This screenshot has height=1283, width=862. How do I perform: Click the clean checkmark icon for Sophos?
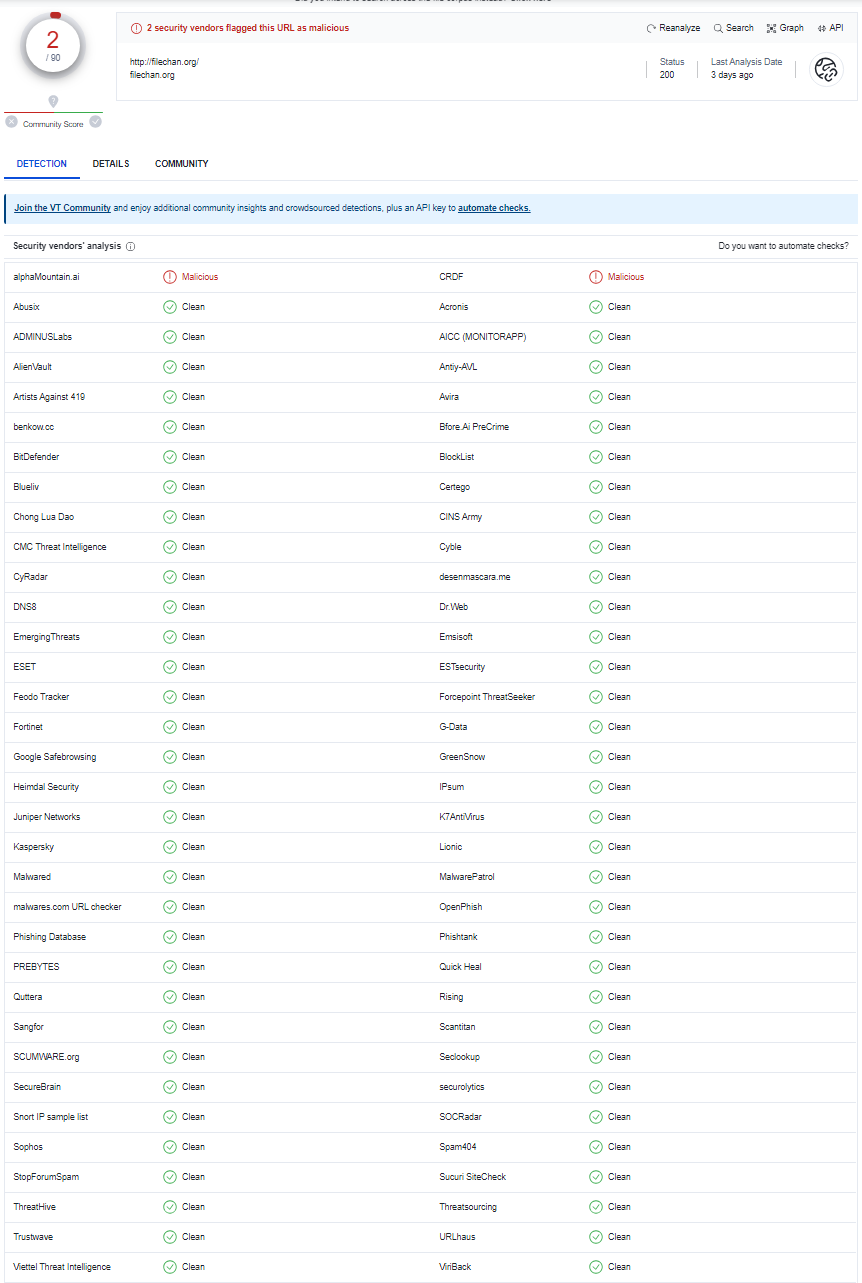(x=170, y=1147)
